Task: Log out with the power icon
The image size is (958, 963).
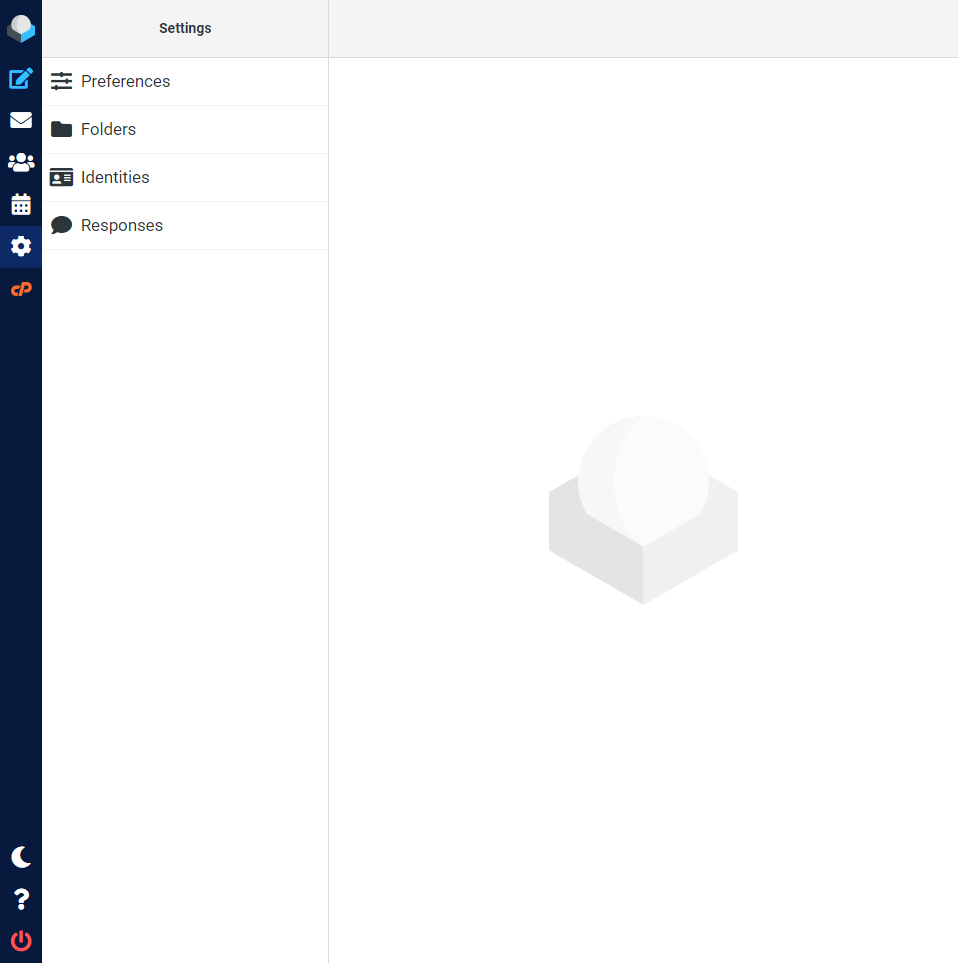Action: 21,941
